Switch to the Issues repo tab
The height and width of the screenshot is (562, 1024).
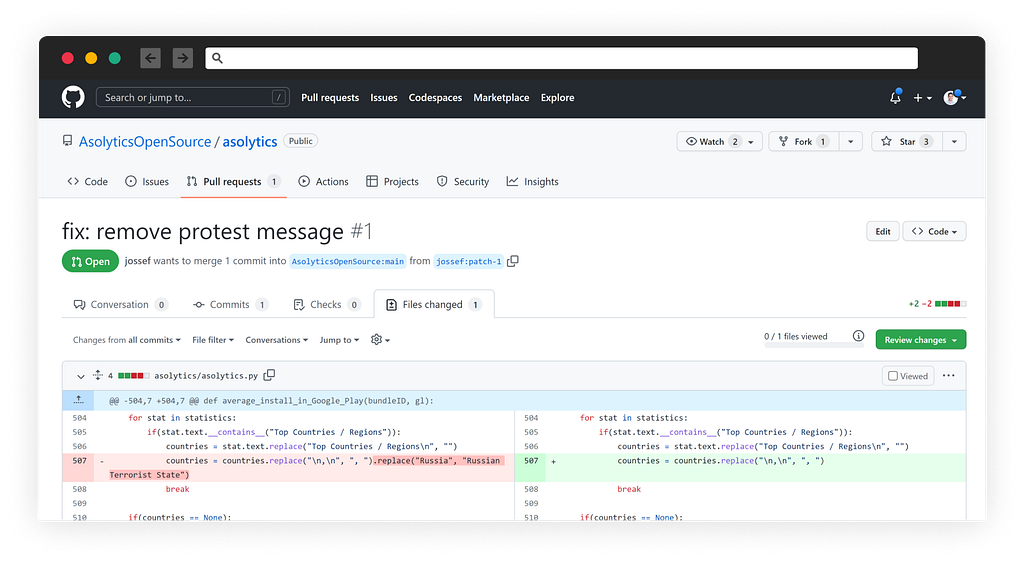pyautogui.click(x=147, y=181)
